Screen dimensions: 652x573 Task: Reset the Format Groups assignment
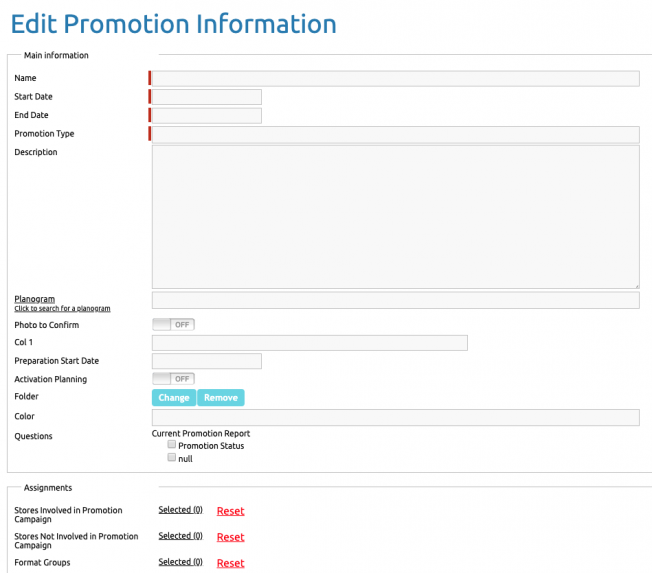click(230, 563)
